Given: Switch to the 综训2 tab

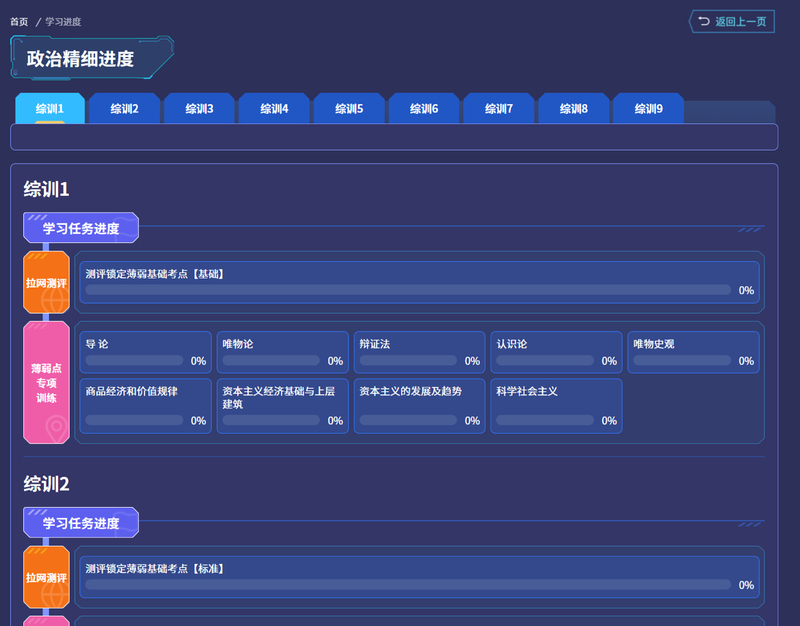Looking at the screenshot, I should [x=124, y=108].
